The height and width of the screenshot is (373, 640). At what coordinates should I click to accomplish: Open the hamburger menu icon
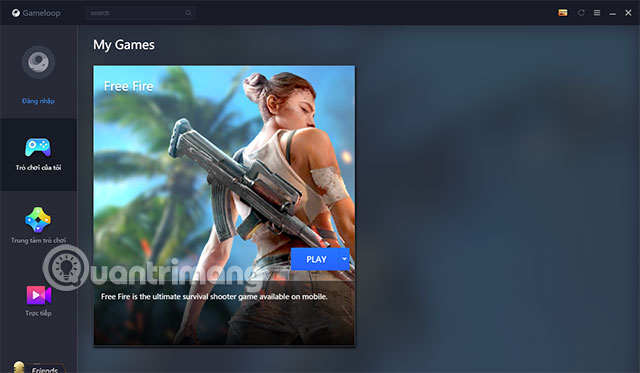pos(597,13)
